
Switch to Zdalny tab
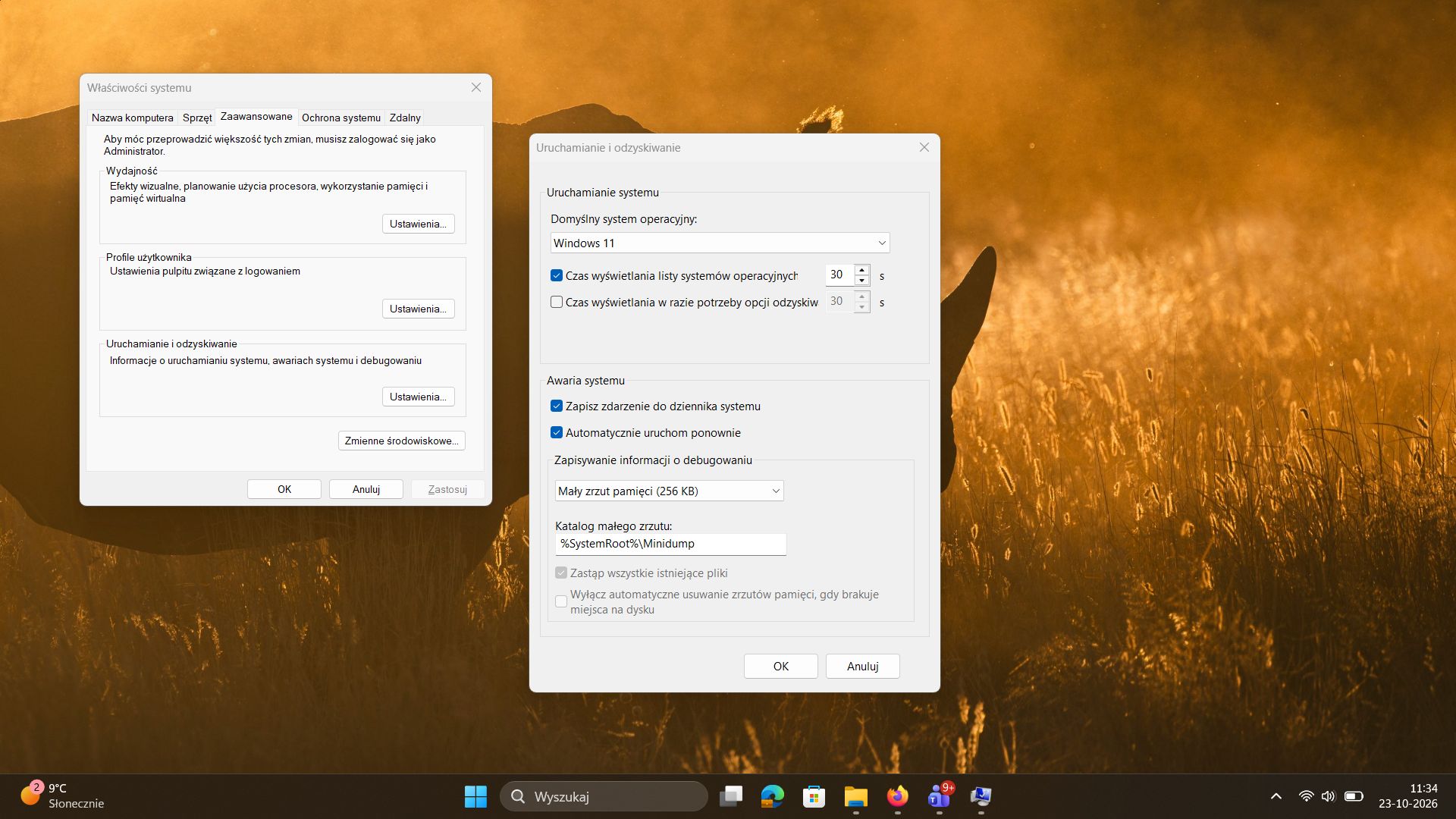click(x=405, y=118)
